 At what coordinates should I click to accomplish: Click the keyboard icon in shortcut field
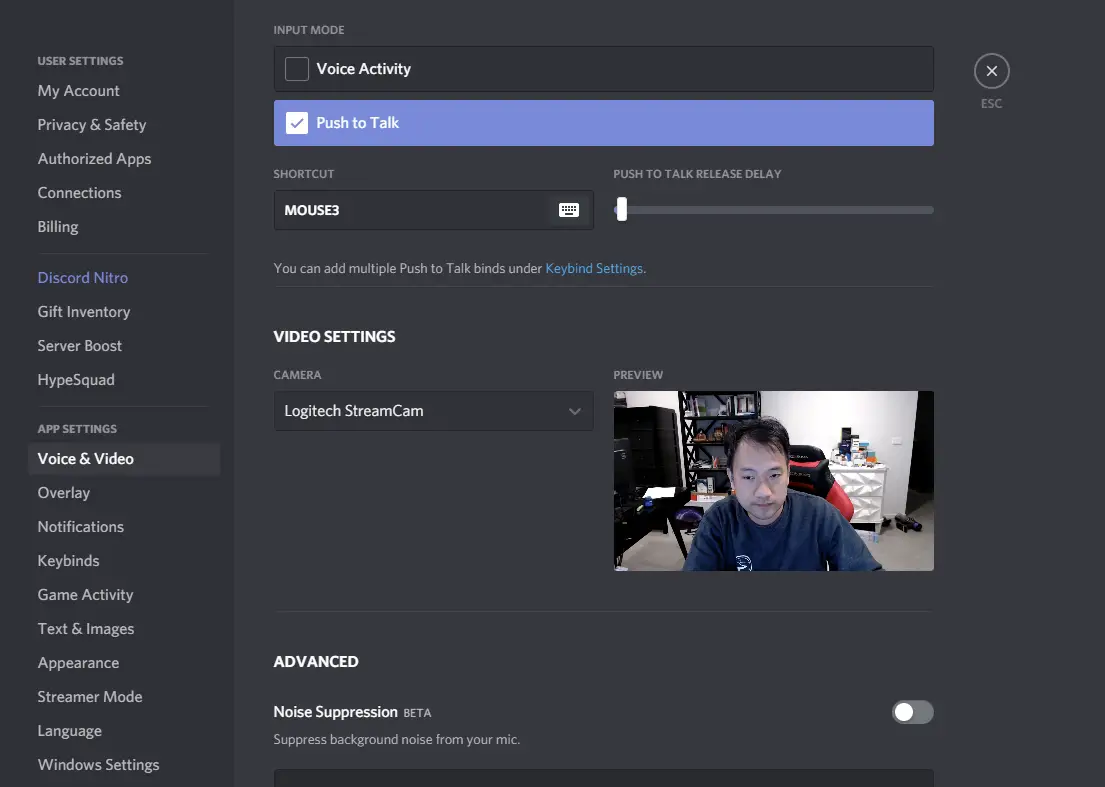click(x=569, y=210)
